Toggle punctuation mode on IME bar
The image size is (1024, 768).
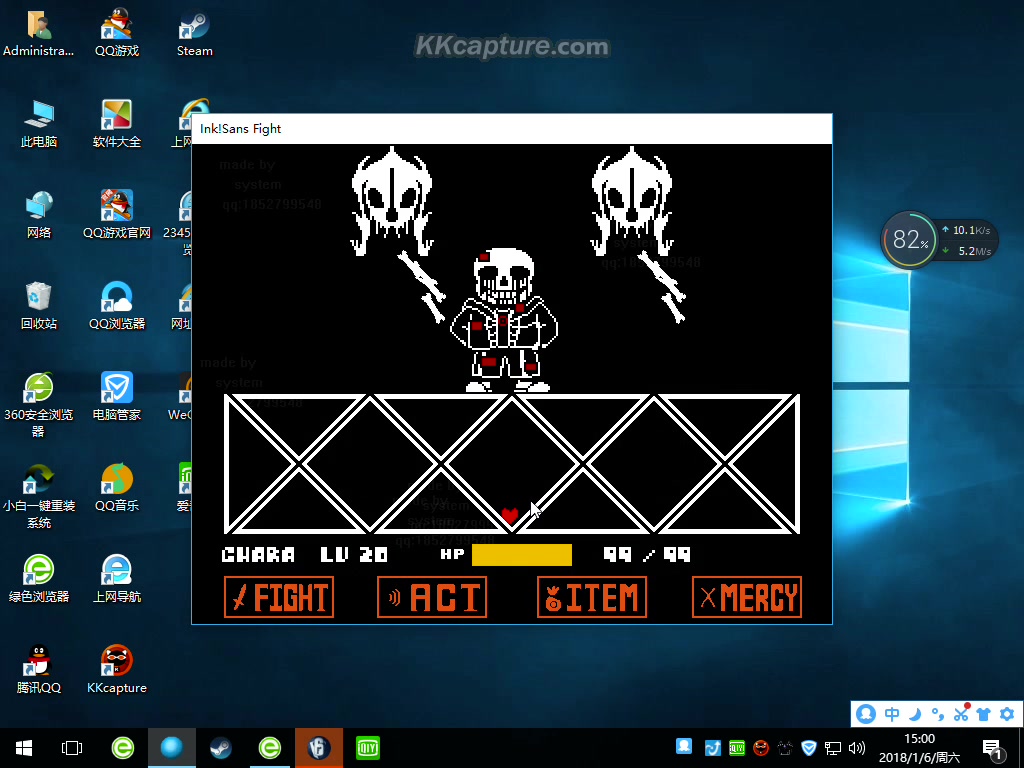click(938, 714)
